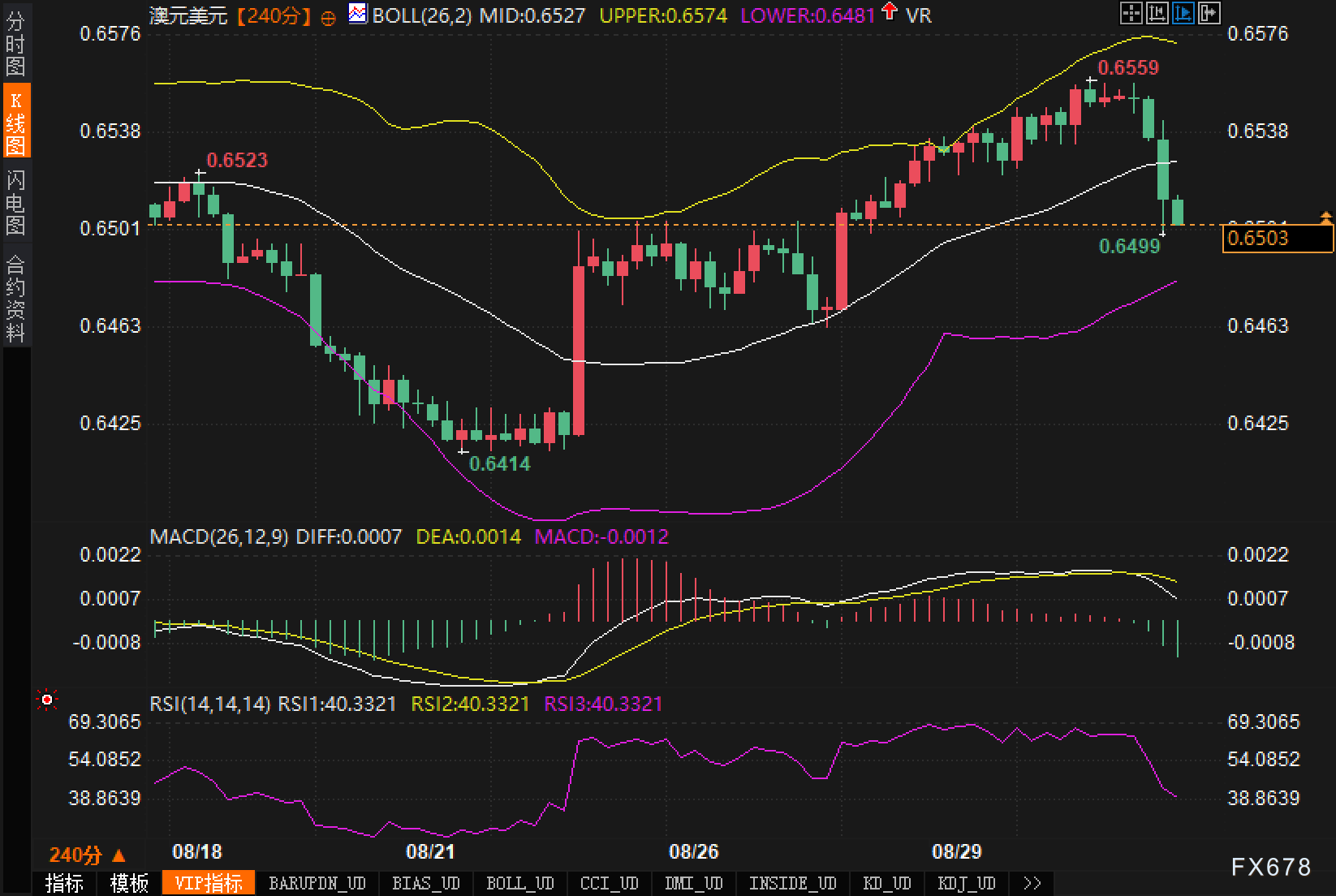Image resolution: width=1336 pixels, height=896 pixels.
Task: Open the 指标 tab at bottom
Action: [x=64, y=883]
